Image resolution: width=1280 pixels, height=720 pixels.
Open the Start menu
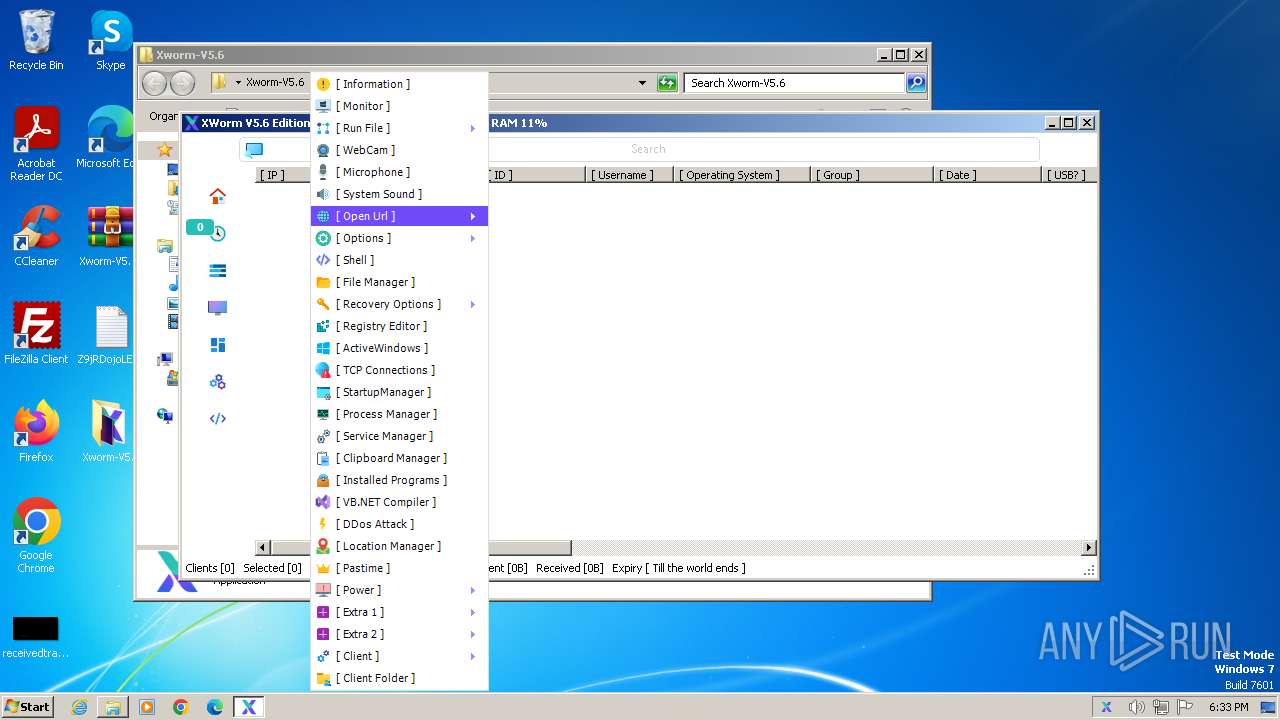coord(28,707)
